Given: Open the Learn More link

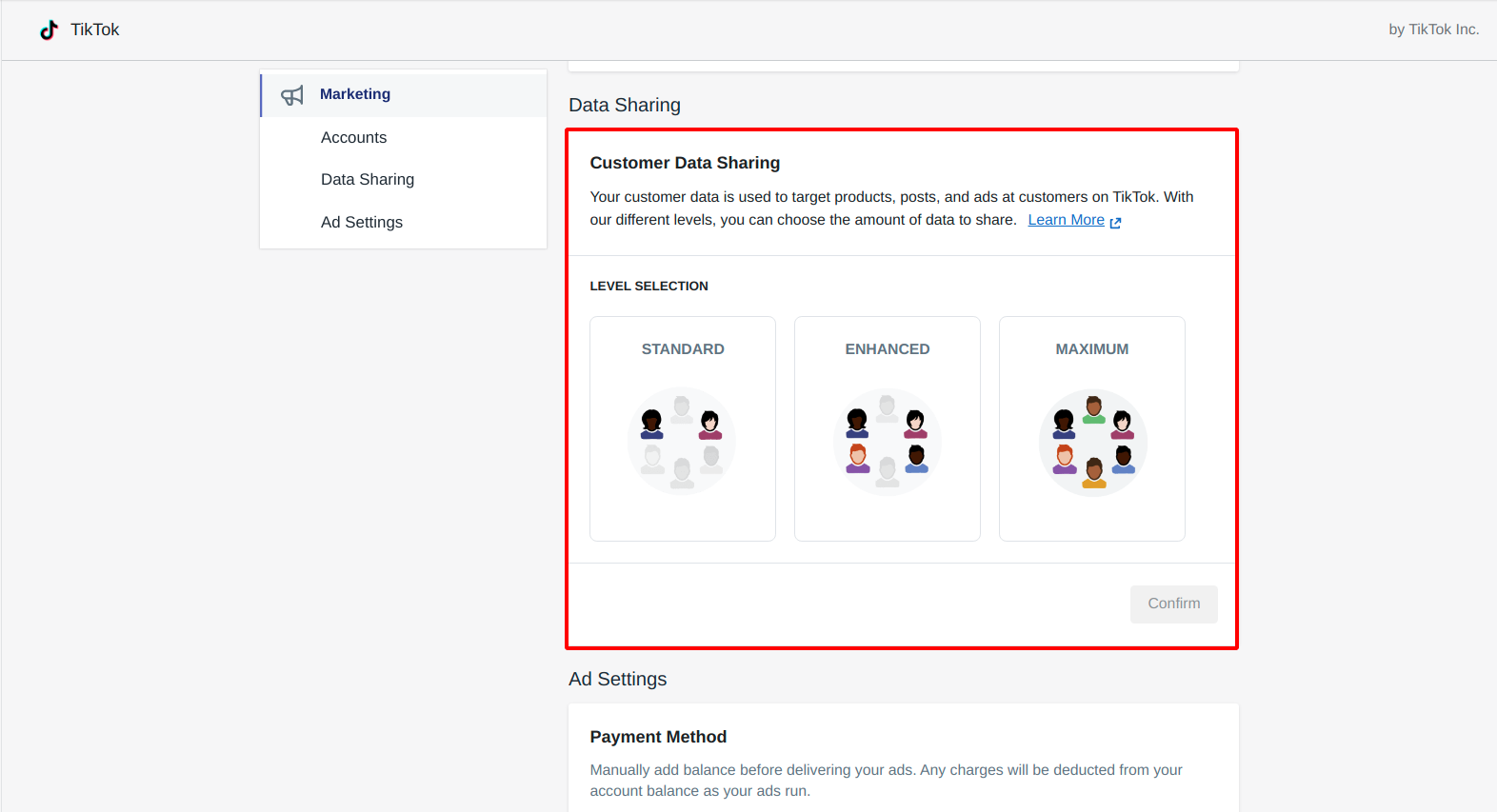Looking at the screenshot, I should tap(1066, 220).
